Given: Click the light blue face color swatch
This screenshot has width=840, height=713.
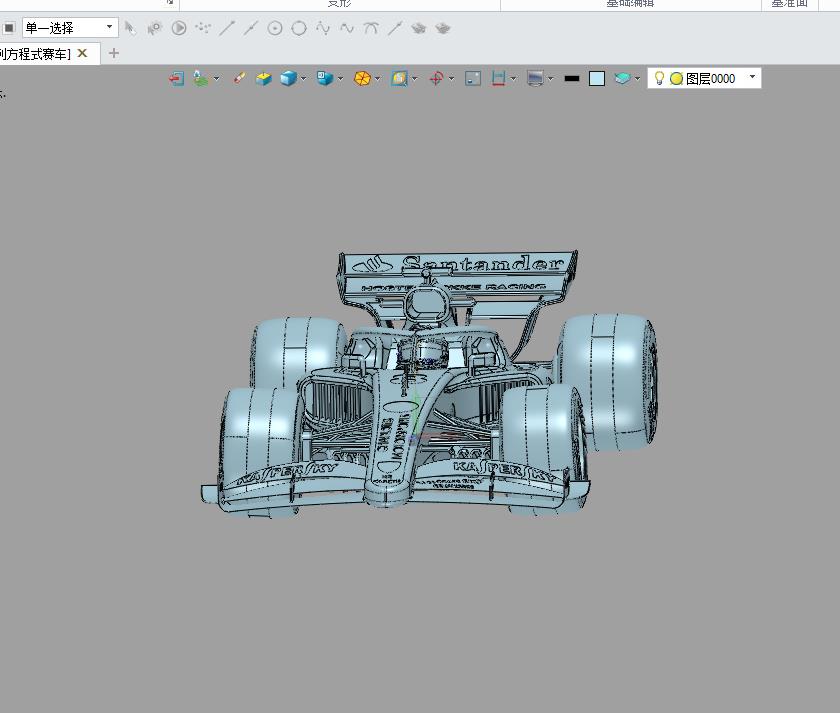Looking at the screenshot, I should [597, 78].
